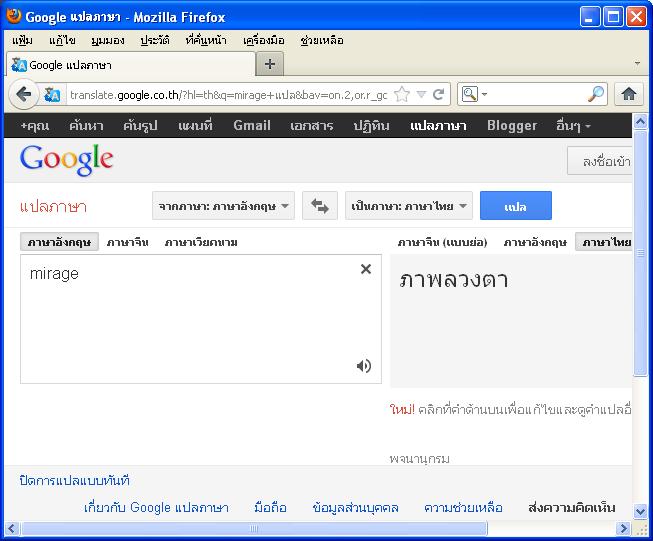The width and height of the screenshot is (653, 541).
Task: Click the horizontal scrollbar right arrow
Action: (x=623, y=529)
